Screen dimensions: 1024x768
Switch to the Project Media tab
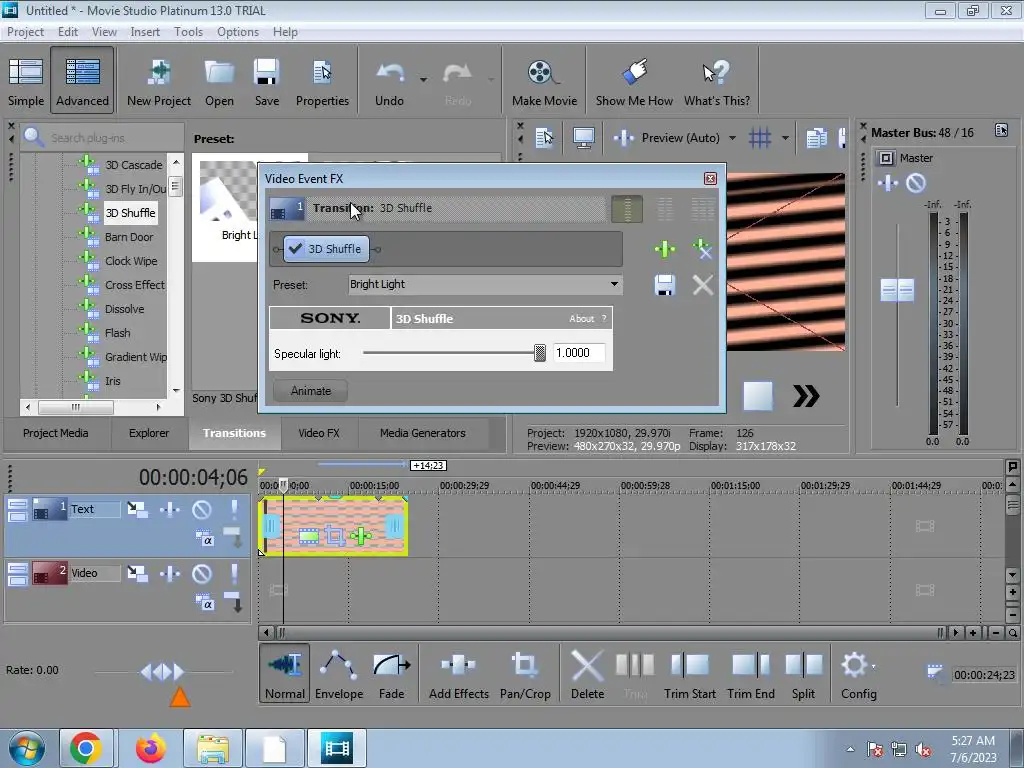pos(56,433)
